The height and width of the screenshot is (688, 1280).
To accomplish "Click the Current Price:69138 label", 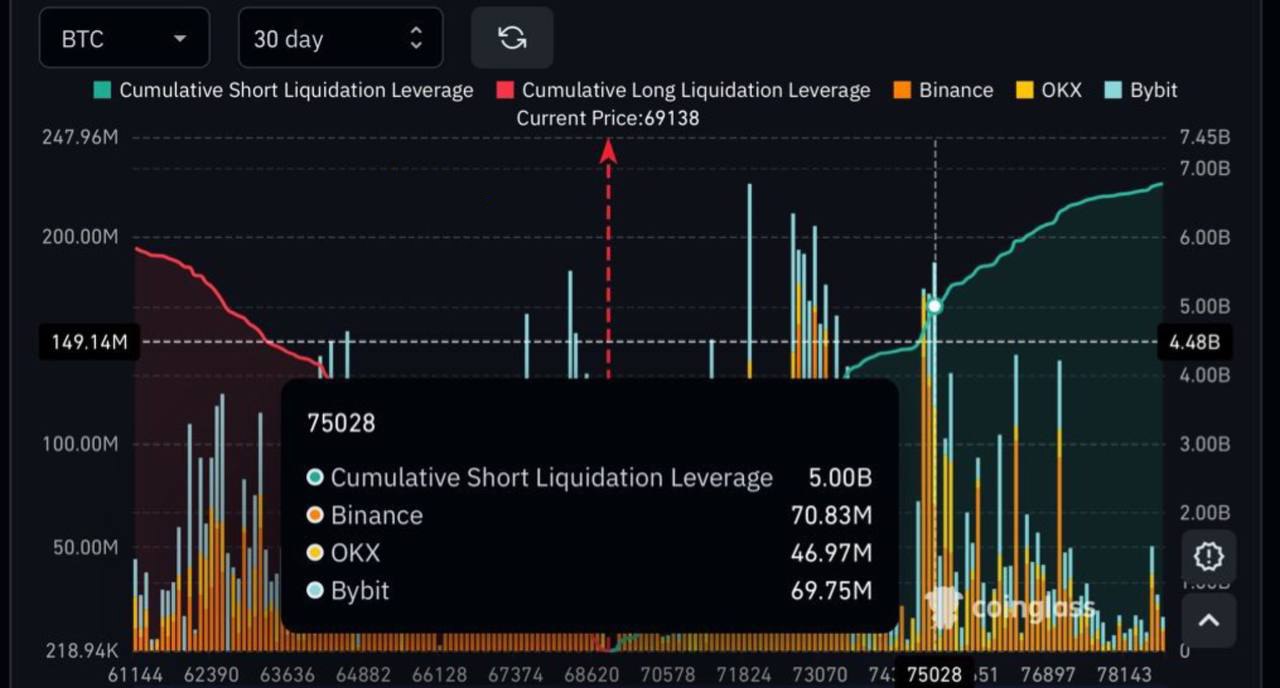I will (x=607, y=118).
